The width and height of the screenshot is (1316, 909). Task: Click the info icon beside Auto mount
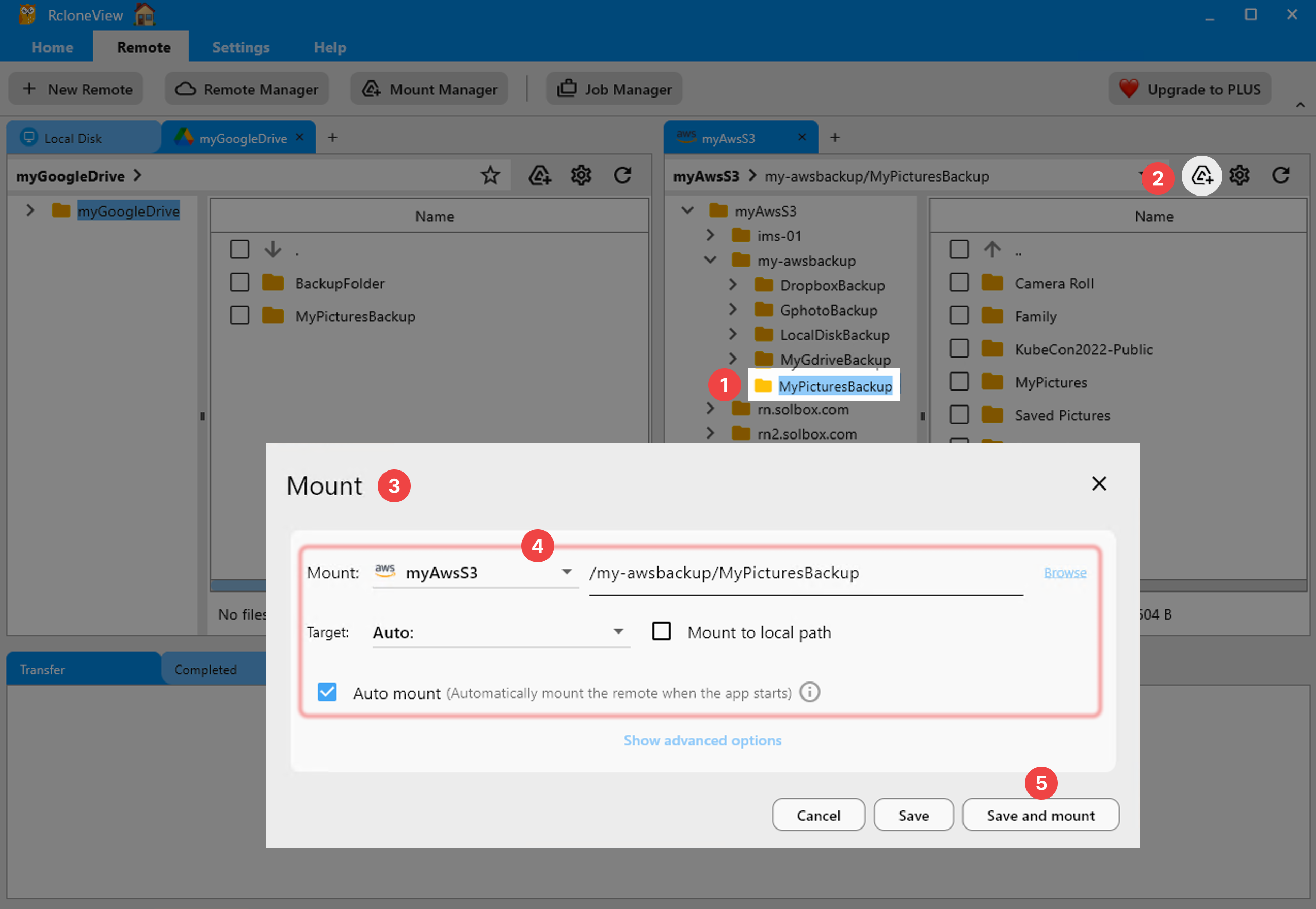(810, 692)
